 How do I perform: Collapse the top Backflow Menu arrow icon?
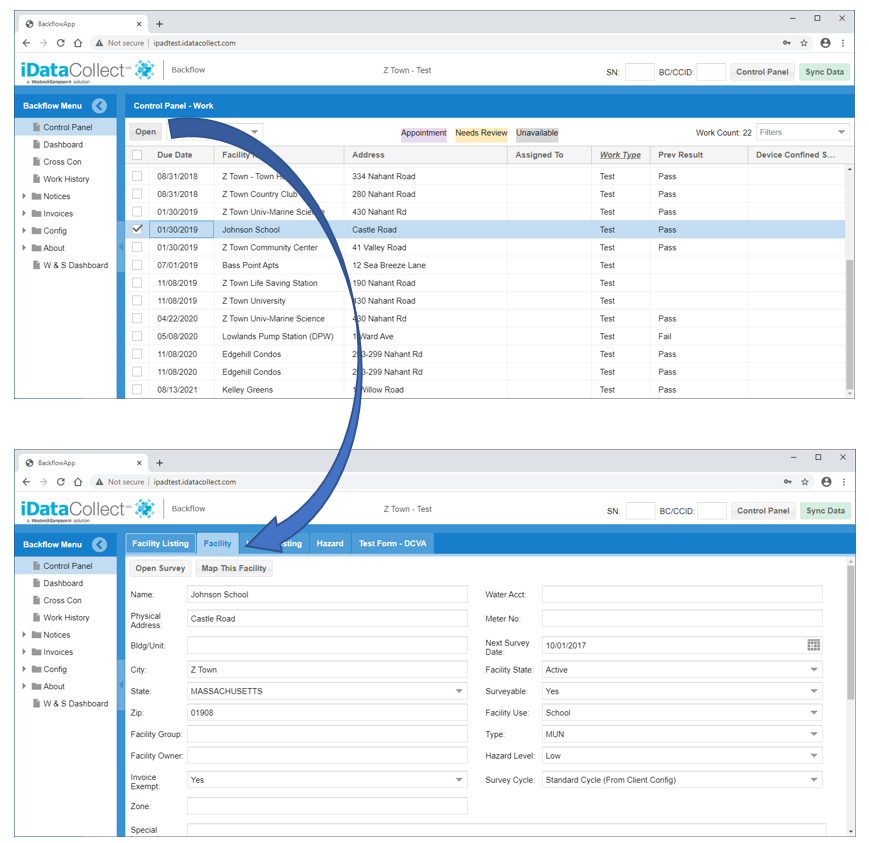click(x=100, y=106)
